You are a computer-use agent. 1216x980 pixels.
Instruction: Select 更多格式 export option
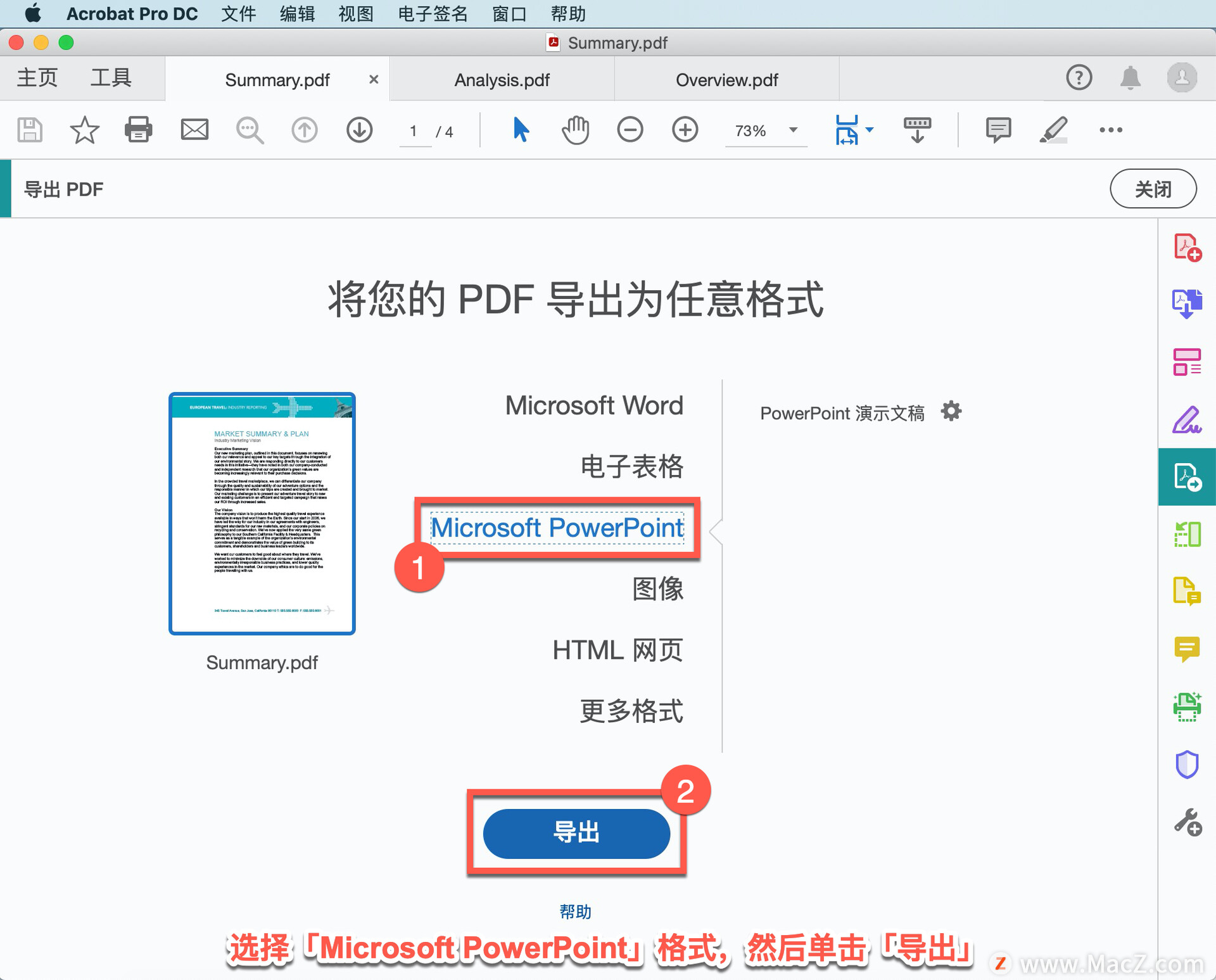(x=632, y=711)
